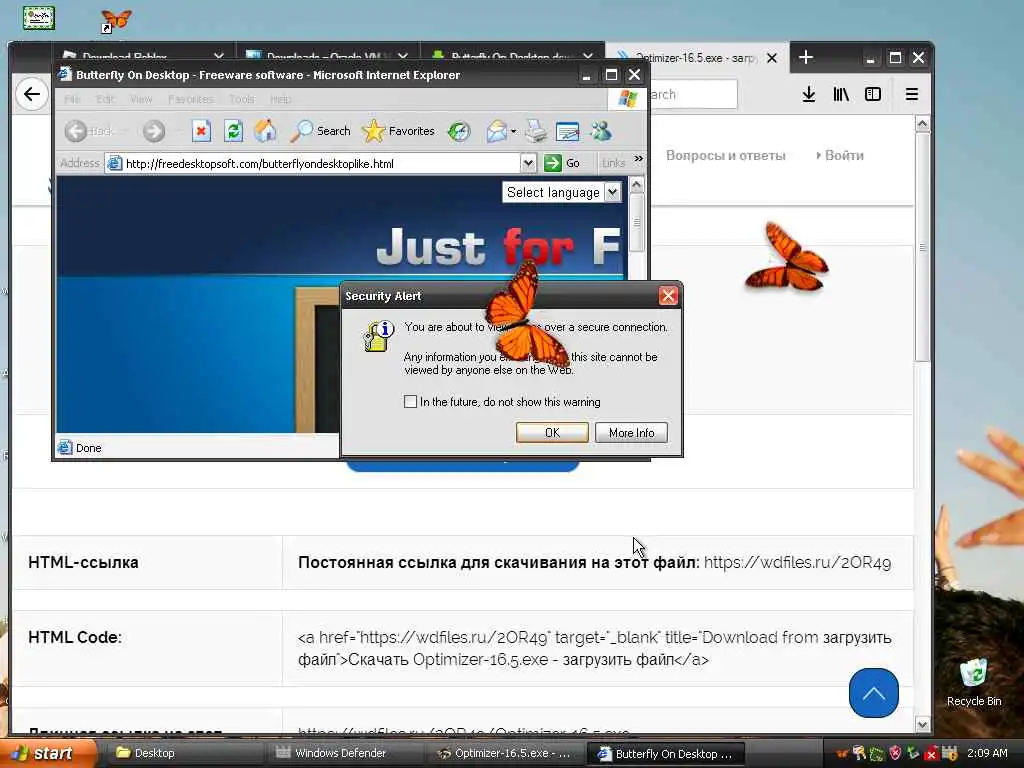Open the Mail icon dropdown arrow
The width and height of the screenshot is (1024, 768).
click(x=513, y=131)
